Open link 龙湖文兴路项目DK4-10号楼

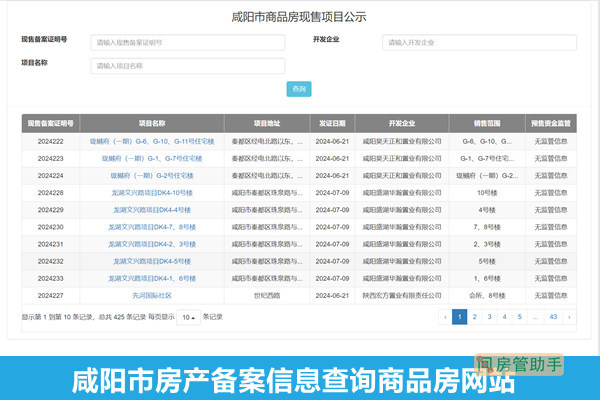(x=152, y=193)
